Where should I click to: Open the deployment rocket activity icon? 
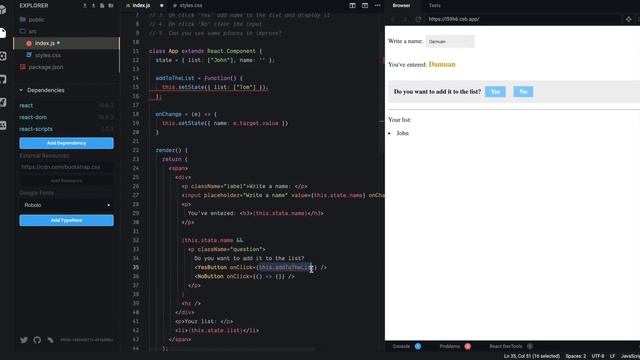point(3,102)
